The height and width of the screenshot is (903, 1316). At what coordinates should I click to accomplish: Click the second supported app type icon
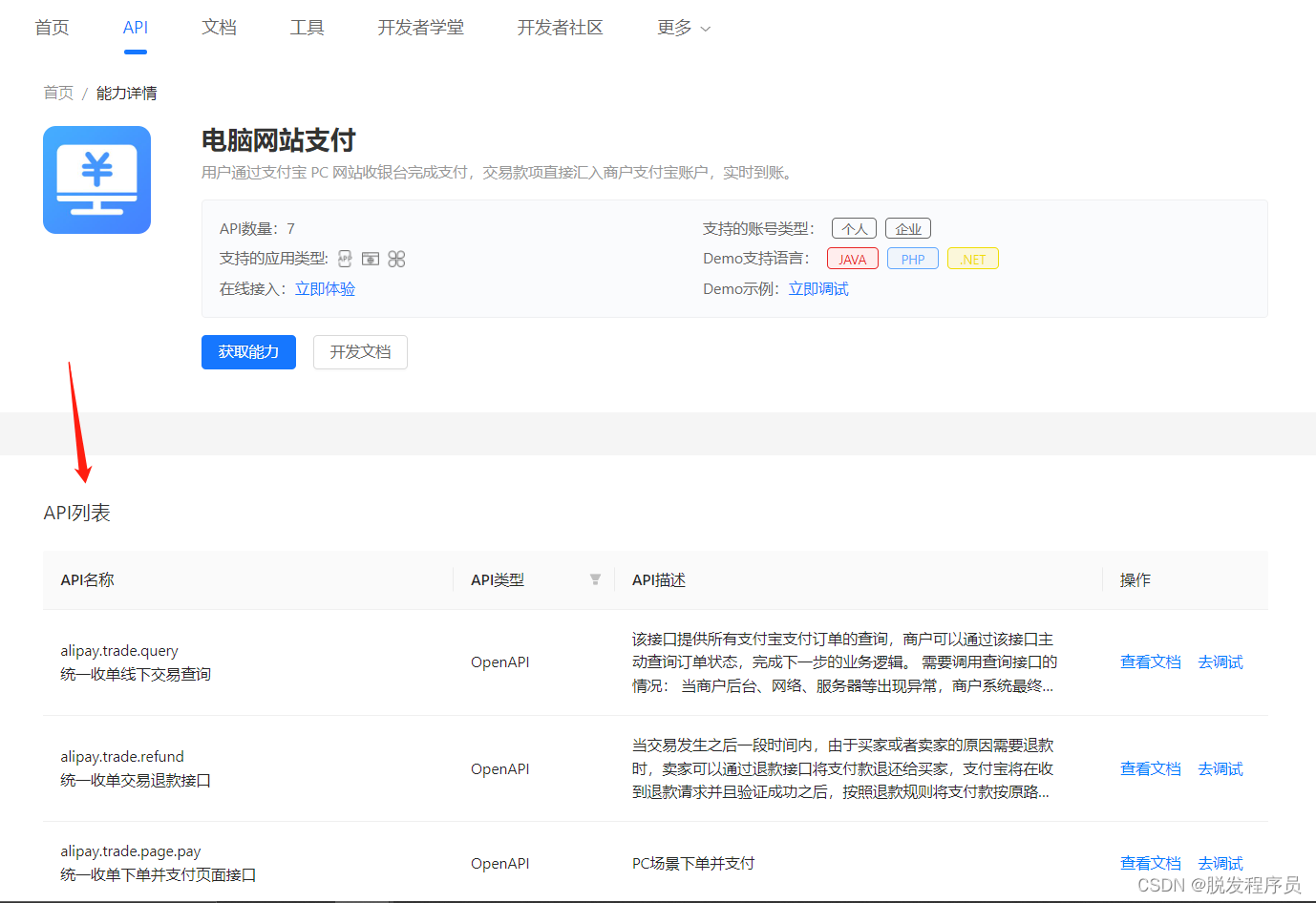[371, 259]
